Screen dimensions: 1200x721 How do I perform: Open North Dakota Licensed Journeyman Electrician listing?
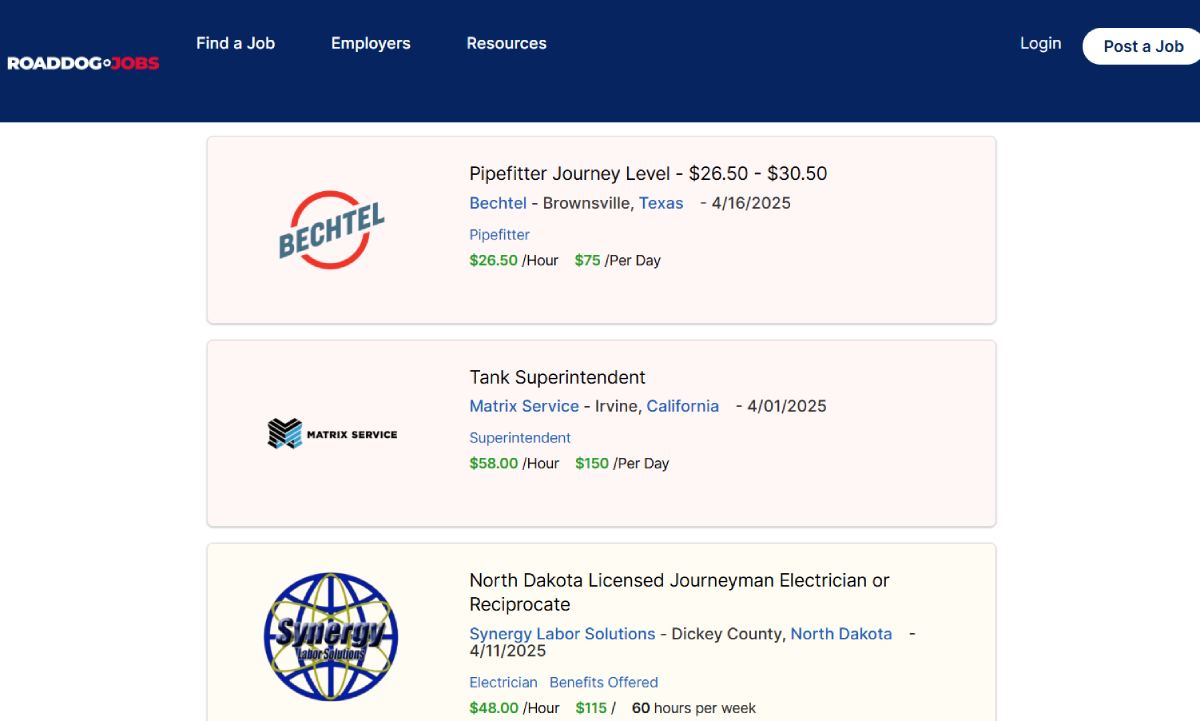679,592
